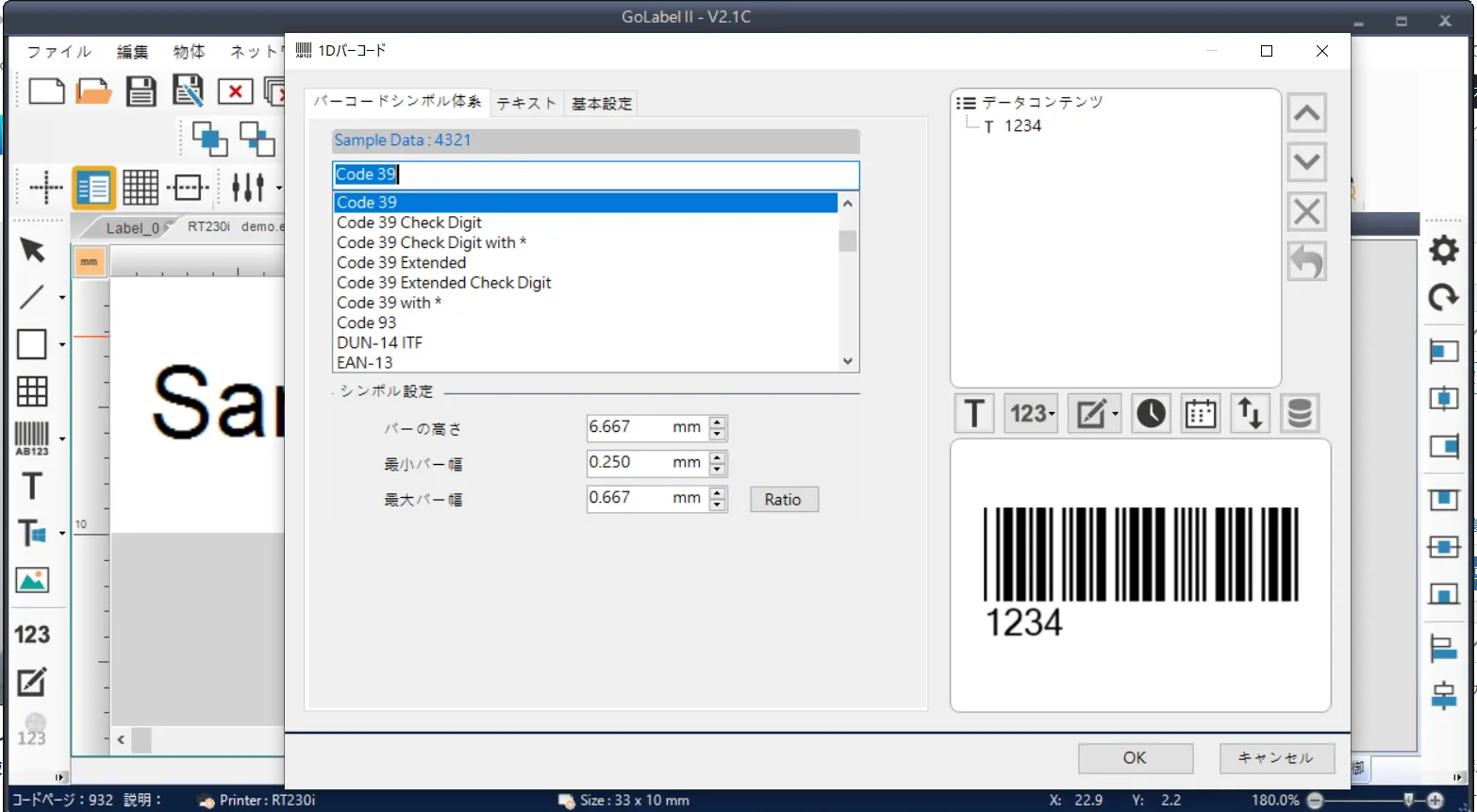
Task: Switch to the 基本設定 tab
Action: click(x=602, y=104)
